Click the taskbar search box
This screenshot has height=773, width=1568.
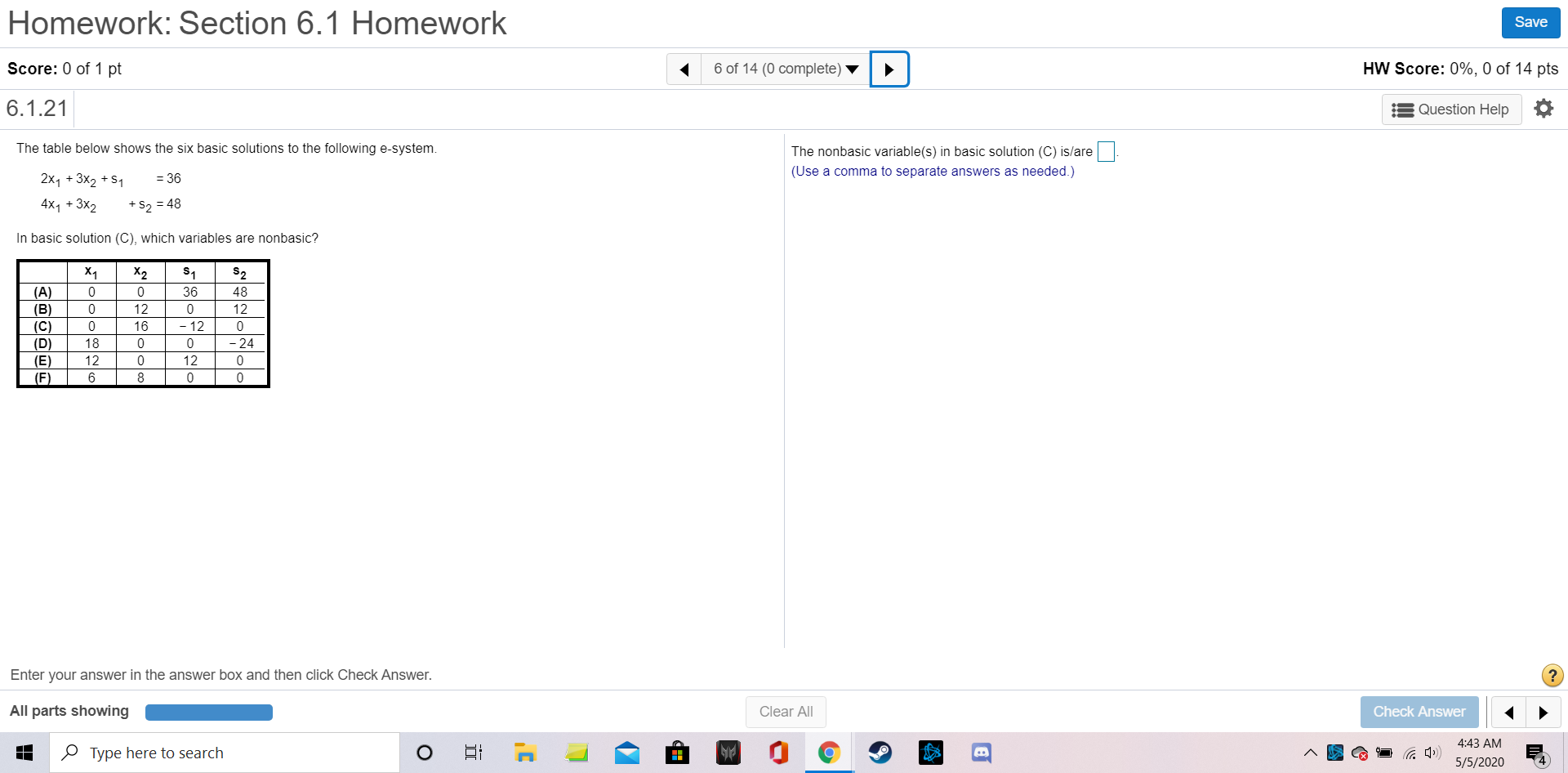pos(225,753)
